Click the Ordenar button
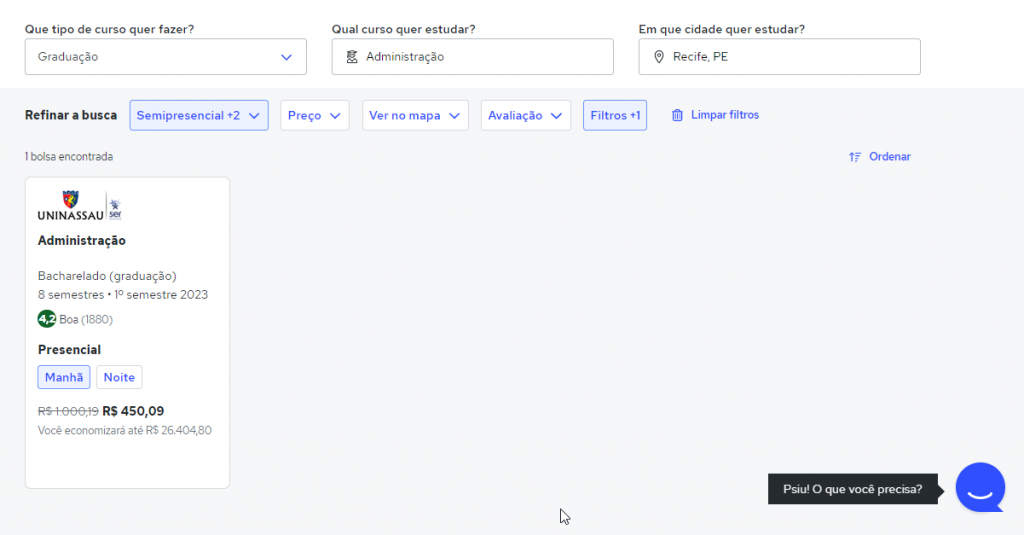Screen dimensions: 1024x535 pyautogui.click(x=889, y=157)
